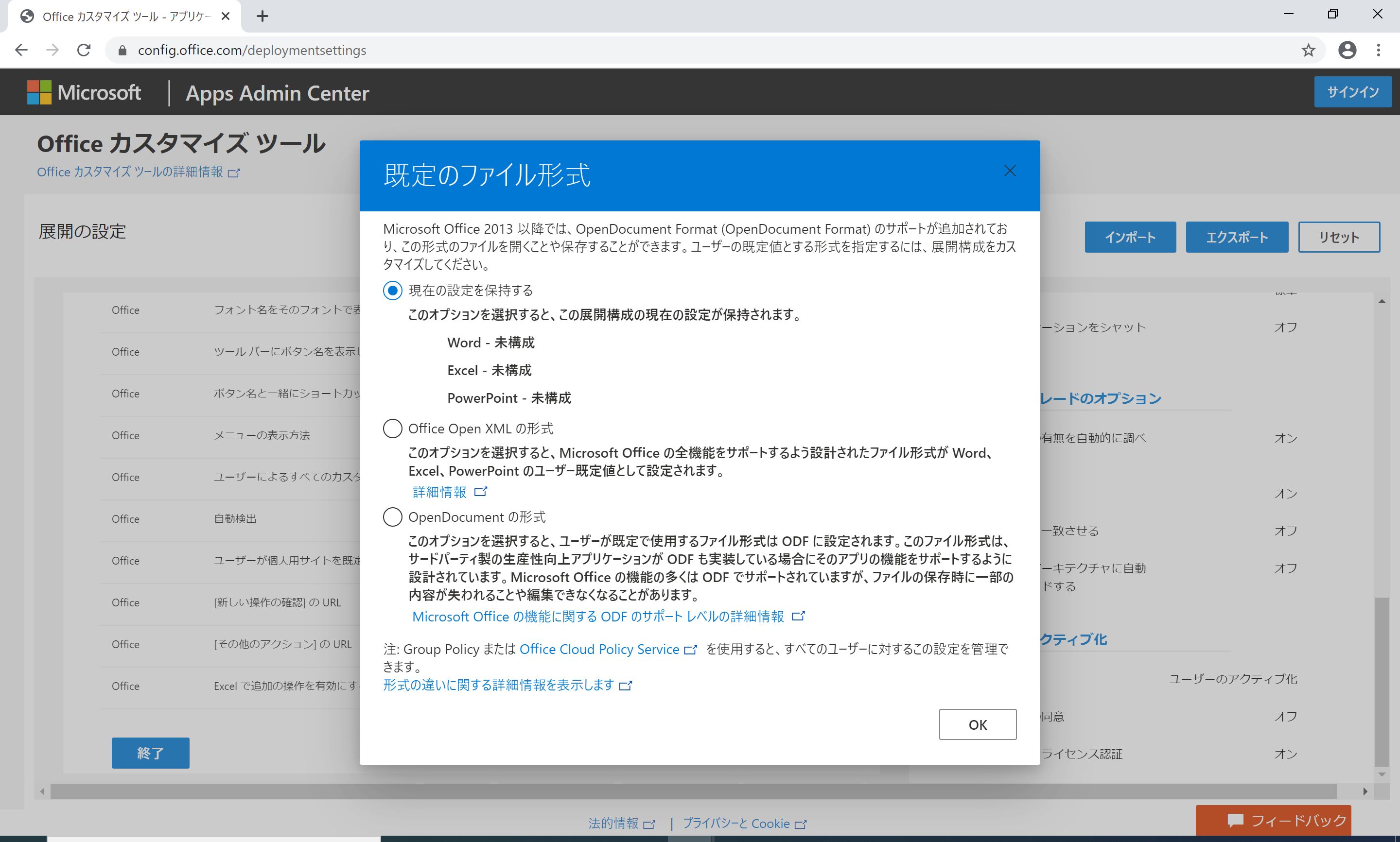The image size is (1400, 842).
Task: Click the vertical scrollbar up arrow
Action: (x=1382, y=301)
